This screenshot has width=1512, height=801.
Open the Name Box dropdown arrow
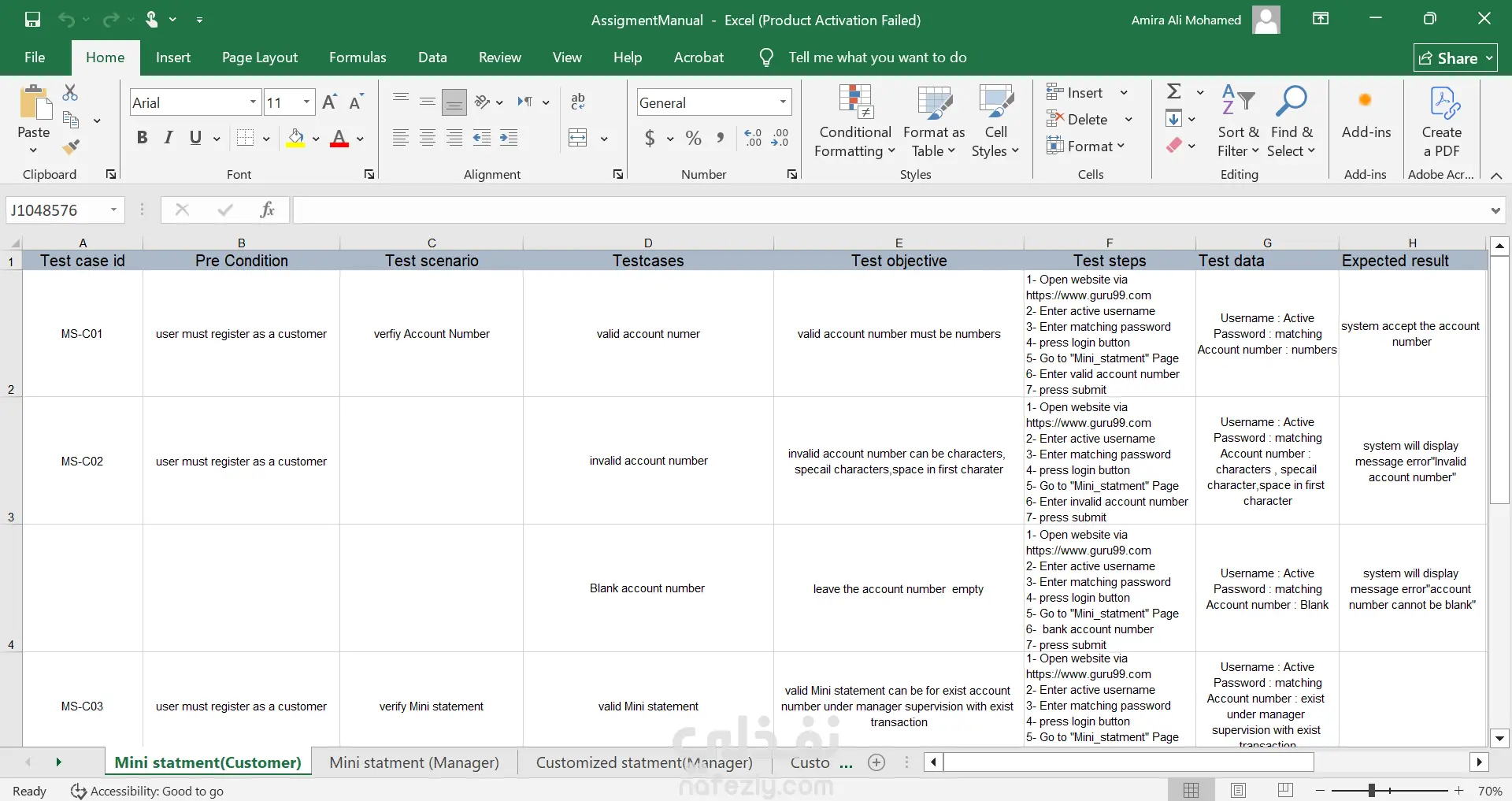(114, 210)
